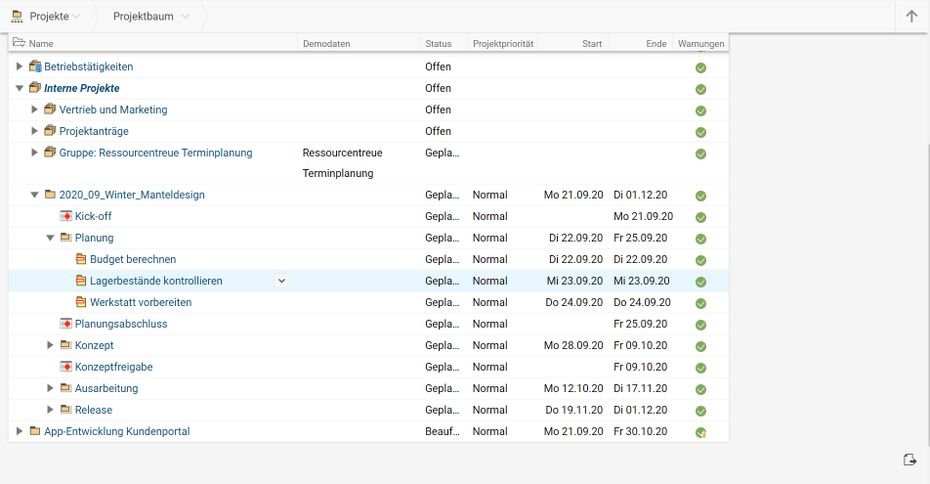The height and width of the screenshot is (484, 930).
Task: Click the Demodaten column header
Action: tap(326, 43)
